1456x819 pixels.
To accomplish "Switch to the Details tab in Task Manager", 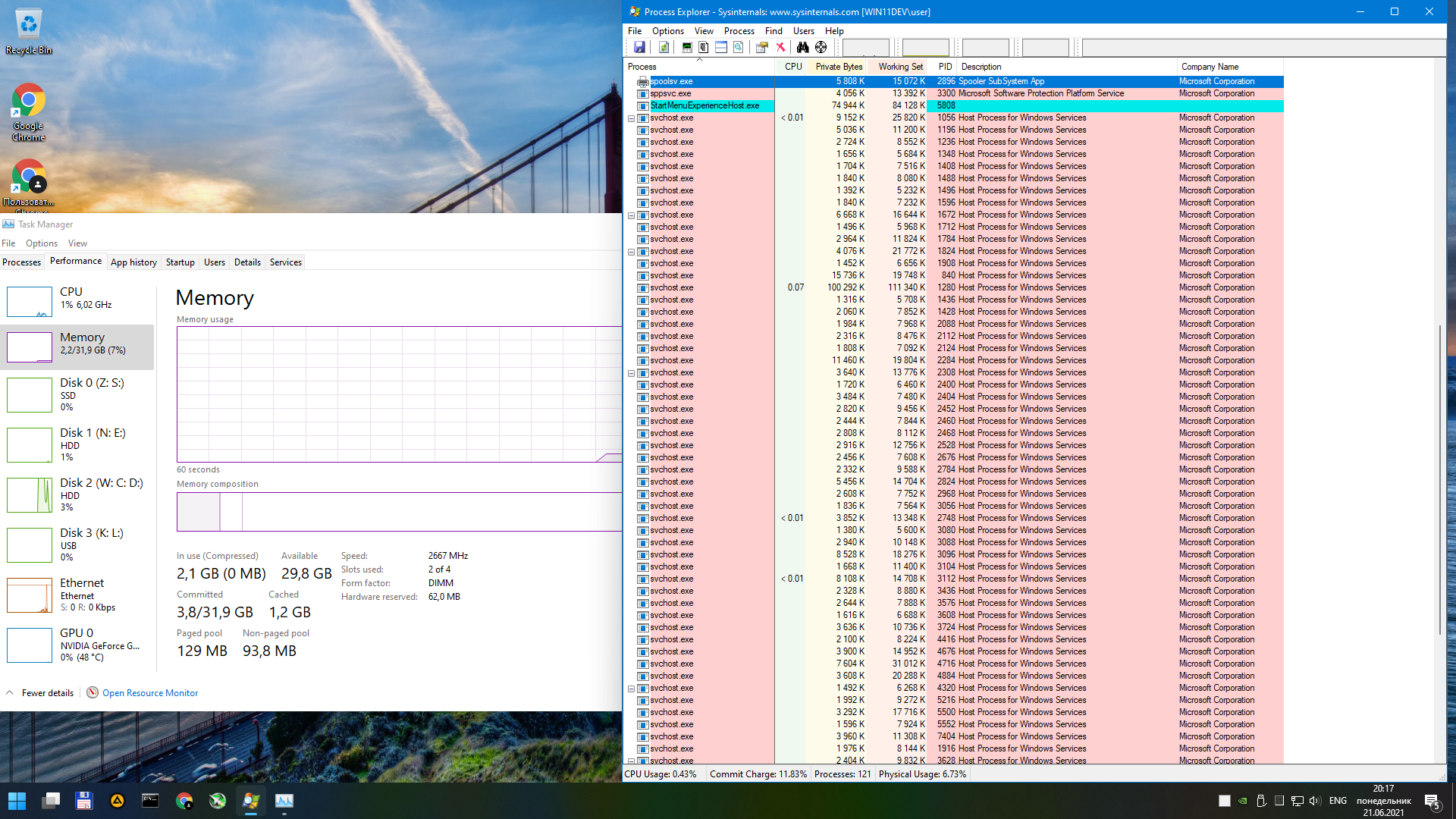I will click(x=247, y=262).
